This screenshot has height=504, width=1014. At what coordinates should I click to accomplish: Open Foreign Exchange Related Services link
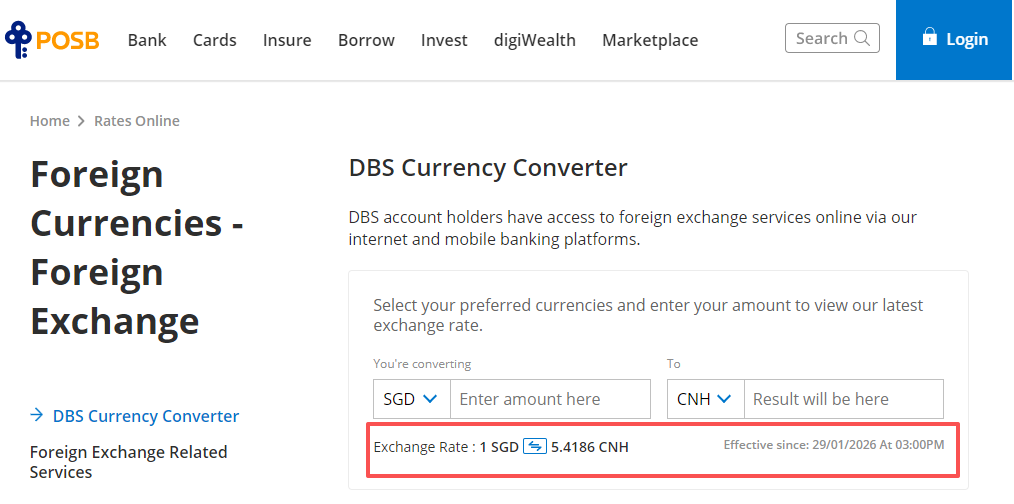pyautogui.click(x=129, y=462)
